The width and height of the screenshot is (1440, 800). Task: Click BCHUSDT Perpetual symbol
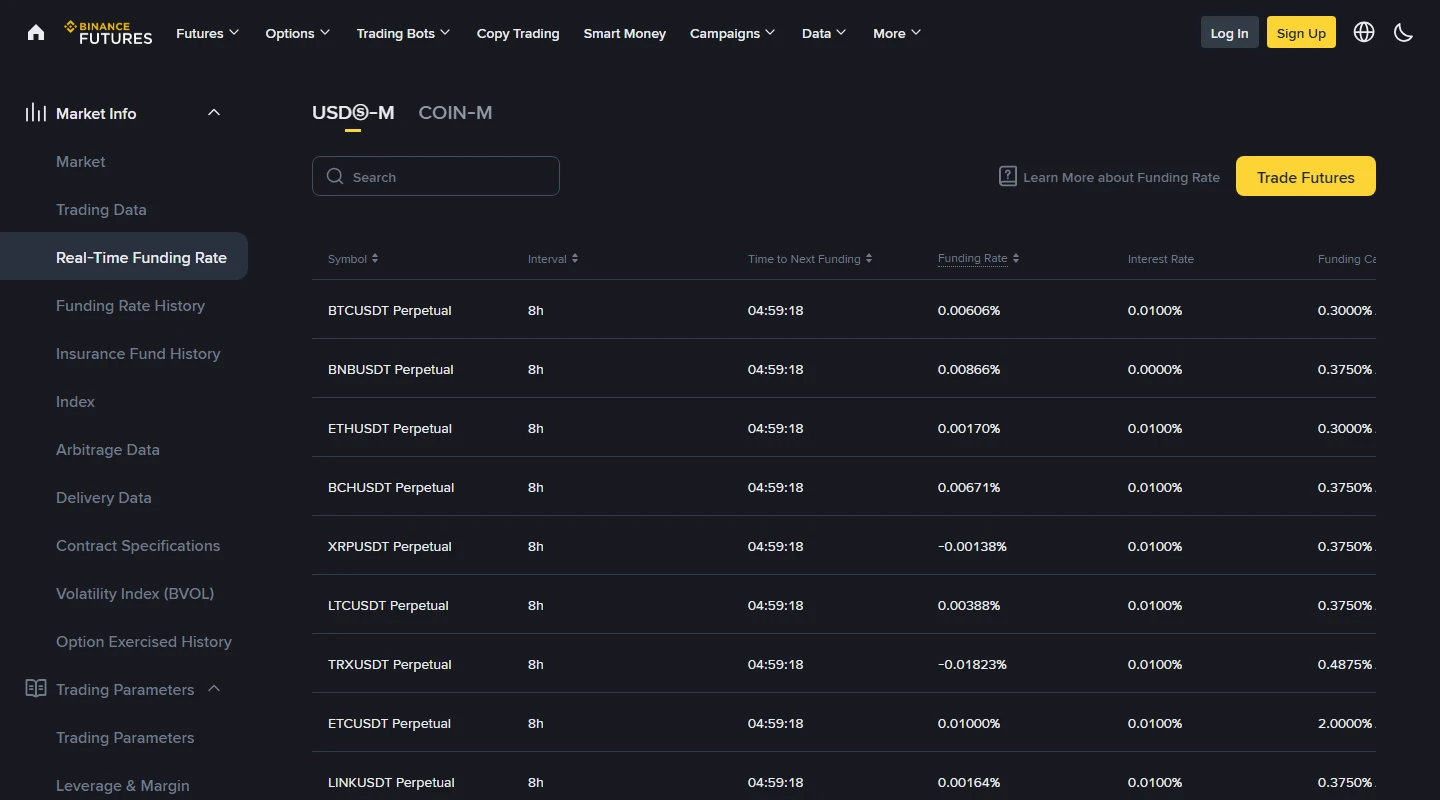[x=391, y=487]
